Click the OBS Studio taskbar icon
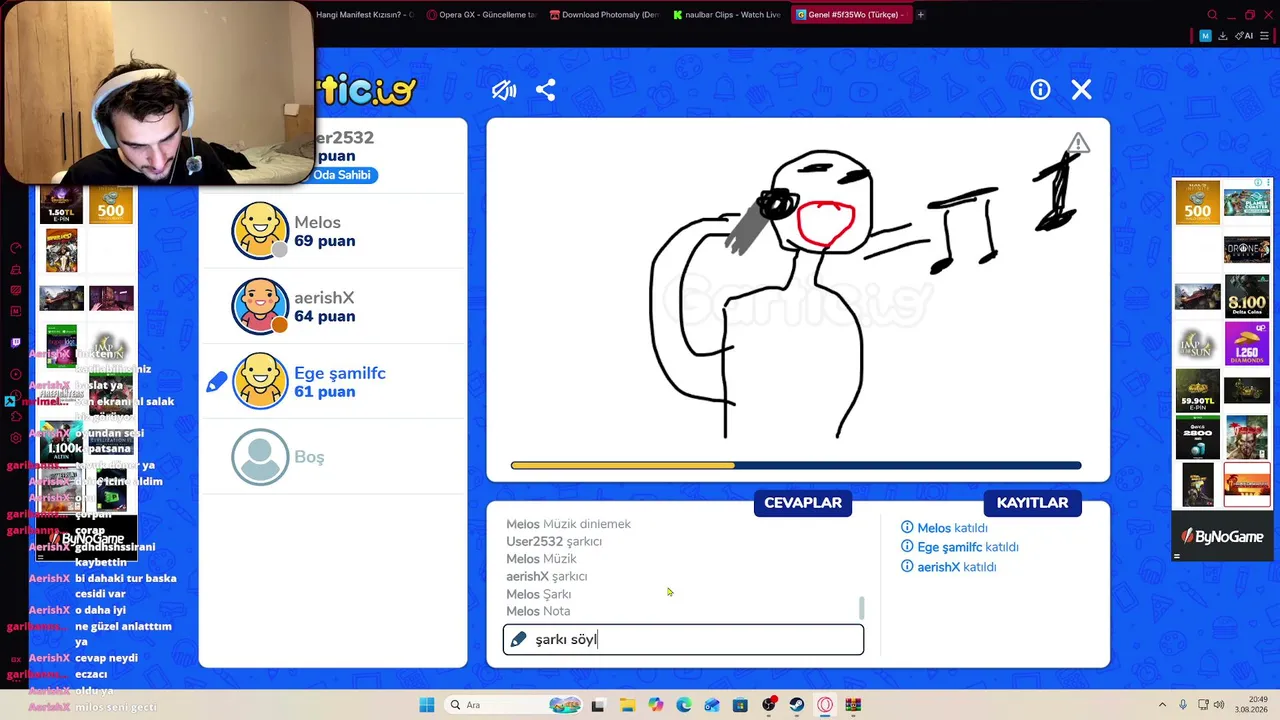Image resolution: width=1280 pixels, height=720 pixels. click(768, 705)
